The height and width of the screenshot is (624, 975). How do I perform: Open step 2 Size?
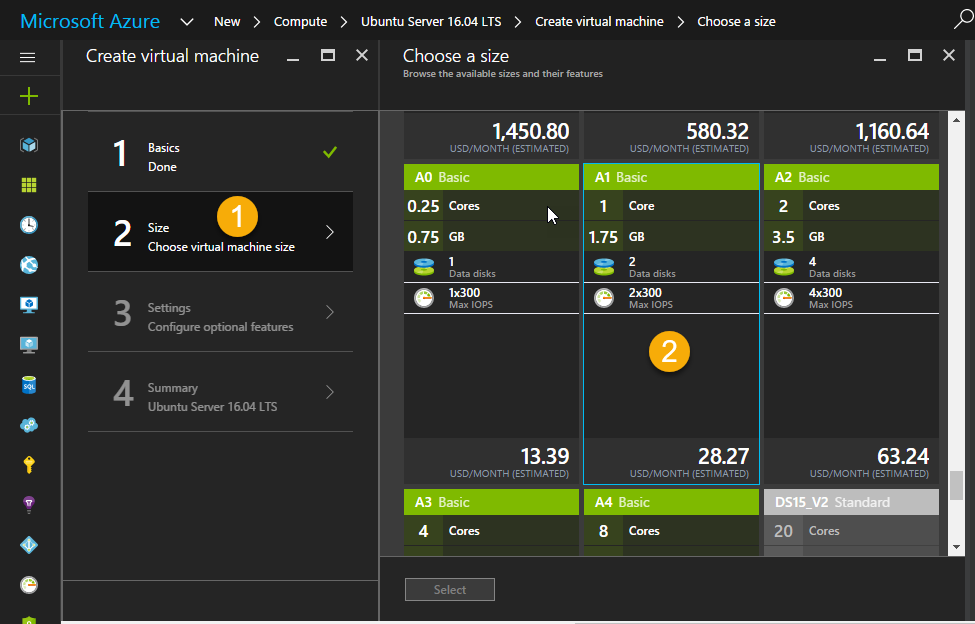[x=221, y=232]
